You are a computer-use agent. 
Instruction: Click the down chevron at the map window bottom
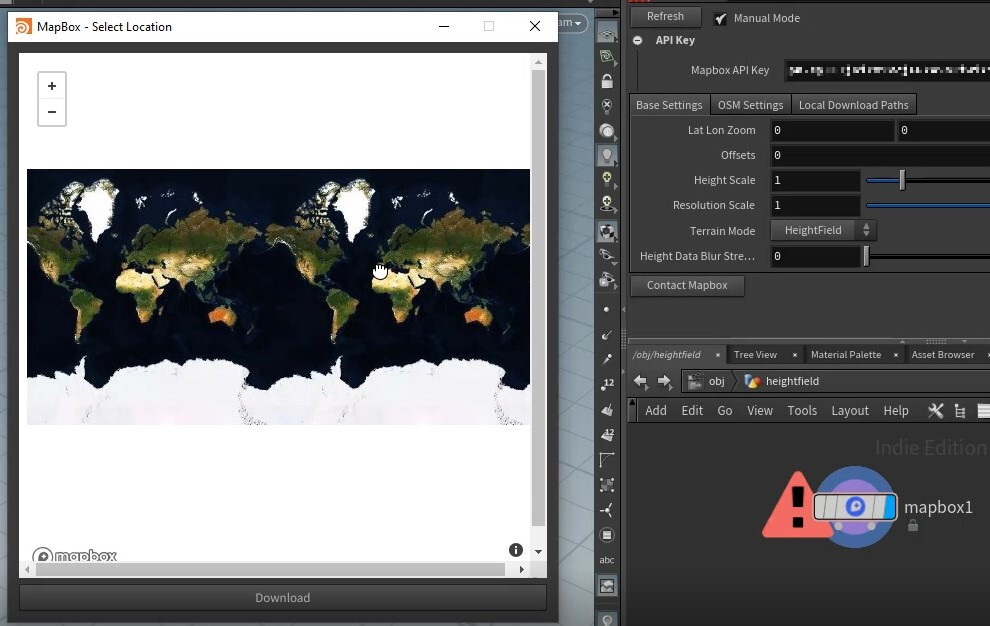coord(538,550)
